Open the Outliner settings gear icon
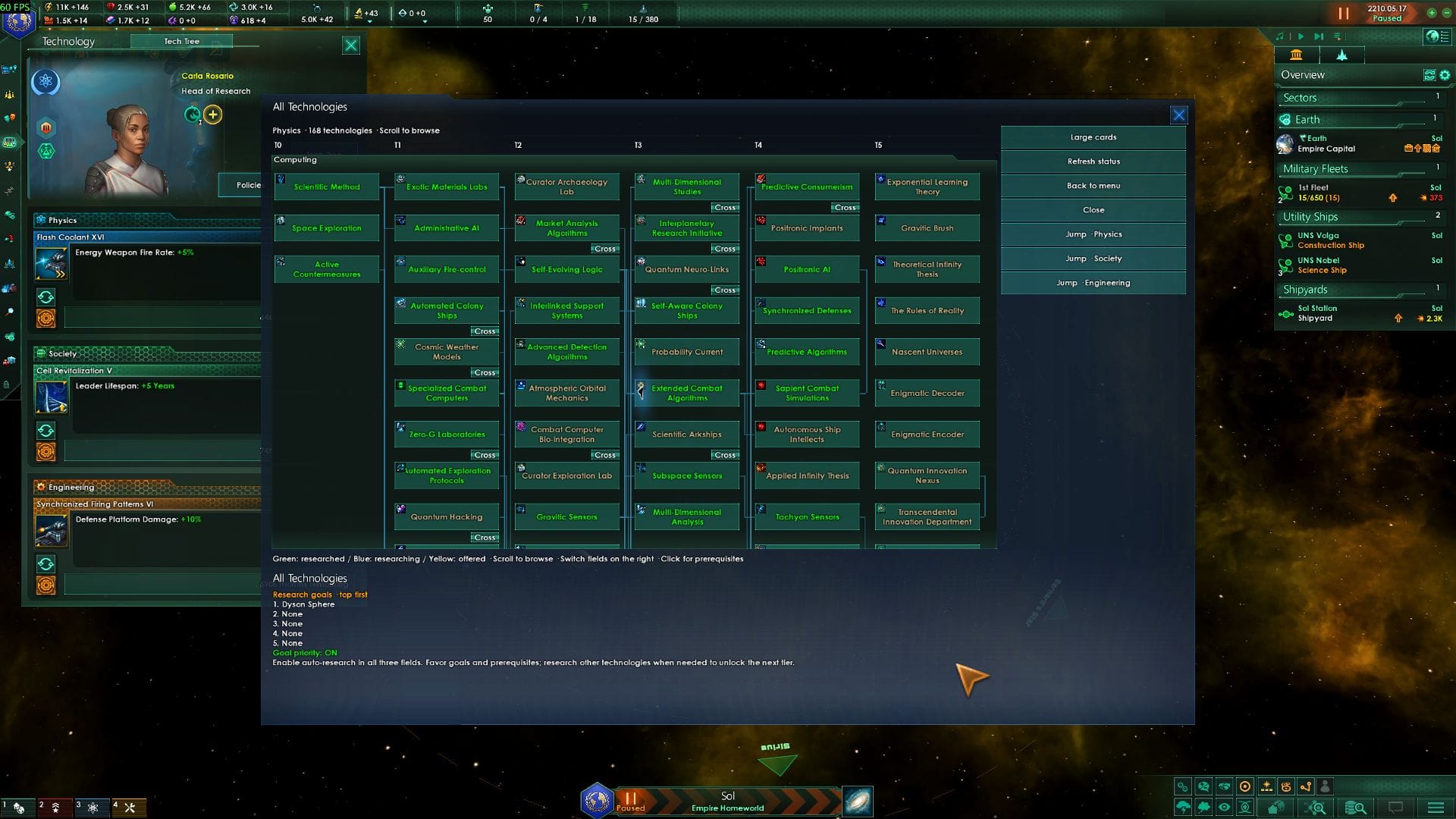This screenshot has width=1456, height=819. click(x=1445, y=75)
